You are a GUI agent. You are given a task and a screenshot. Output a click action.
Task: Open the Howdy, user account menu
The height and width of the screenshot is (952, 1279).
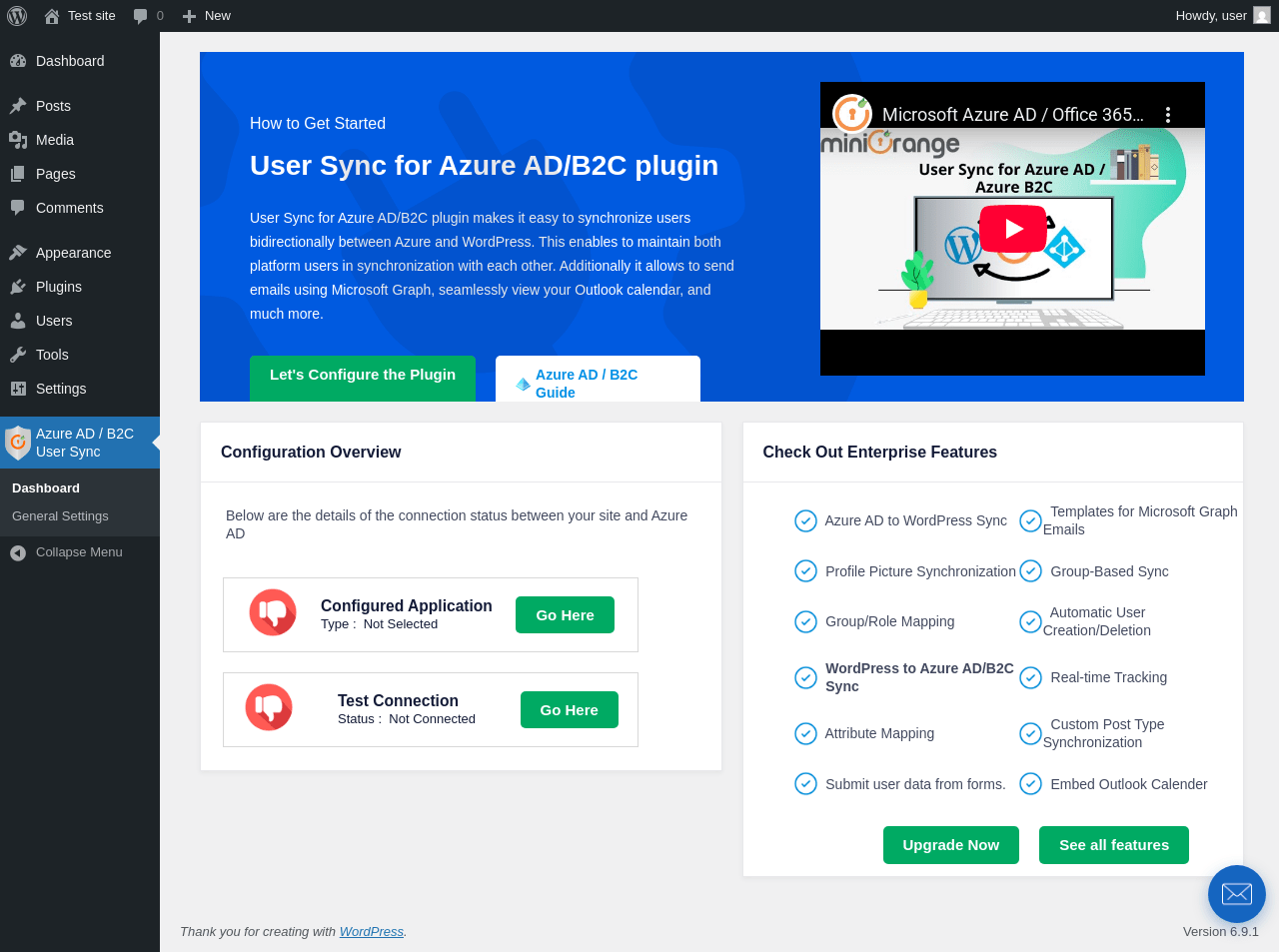coord(1223,16)
